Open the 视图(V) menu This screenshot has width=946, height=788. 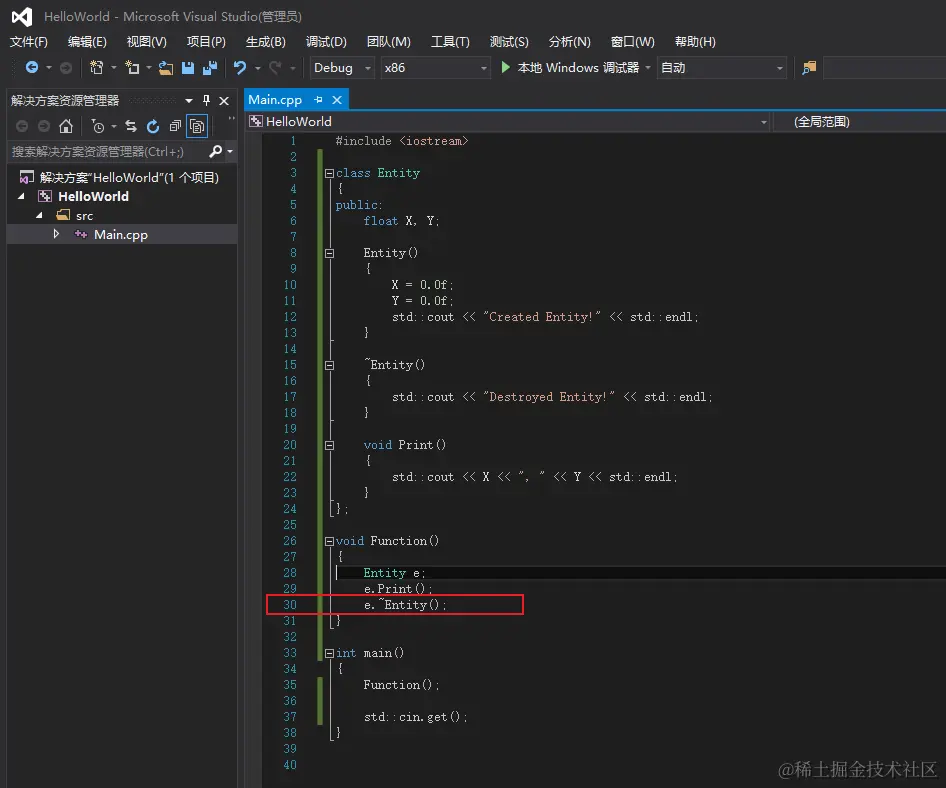pyautogui.click(x=147, y=42)
